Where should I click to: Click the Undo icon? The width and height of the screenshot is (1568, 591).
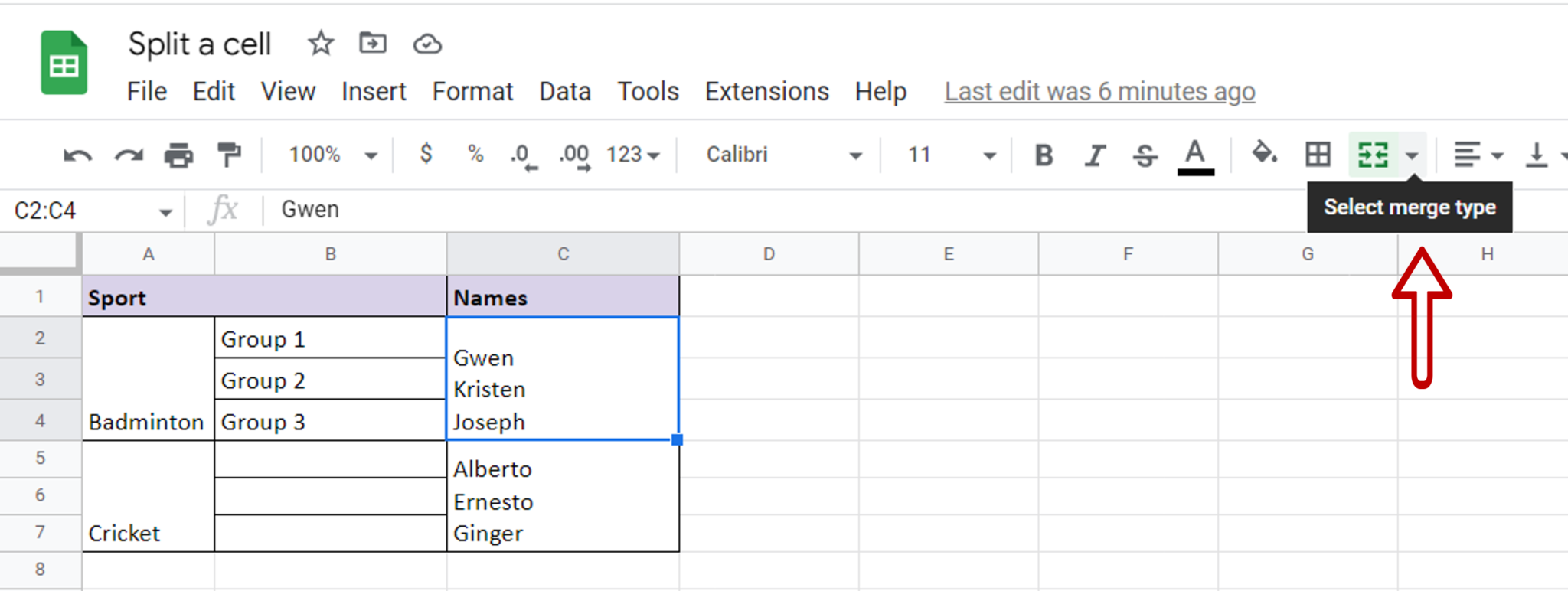tap(76, 155)
